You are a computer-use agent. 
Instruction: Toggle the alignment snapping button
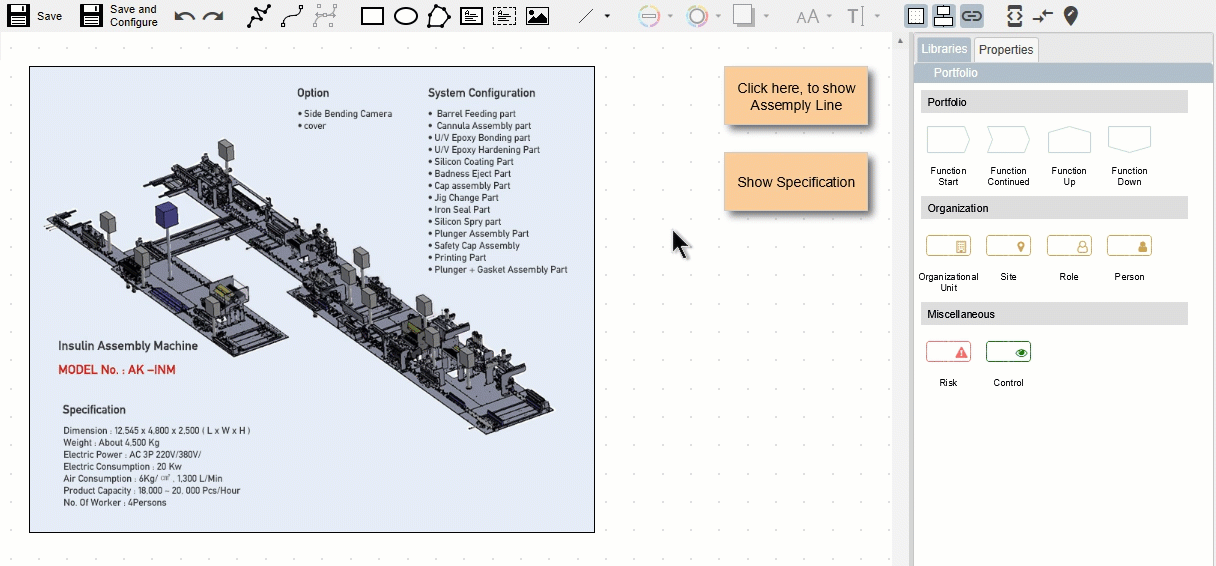(943, 16)
